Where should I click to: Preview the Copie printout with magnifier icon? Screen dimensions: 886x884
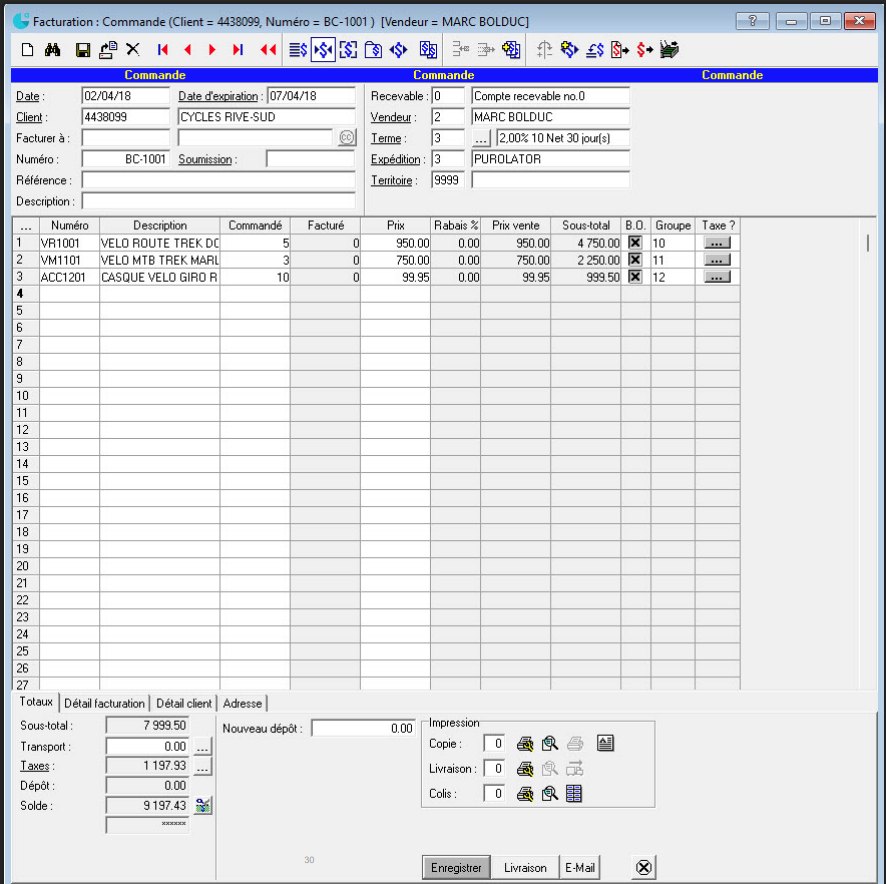pyautogui.click(x=550, y=743)
